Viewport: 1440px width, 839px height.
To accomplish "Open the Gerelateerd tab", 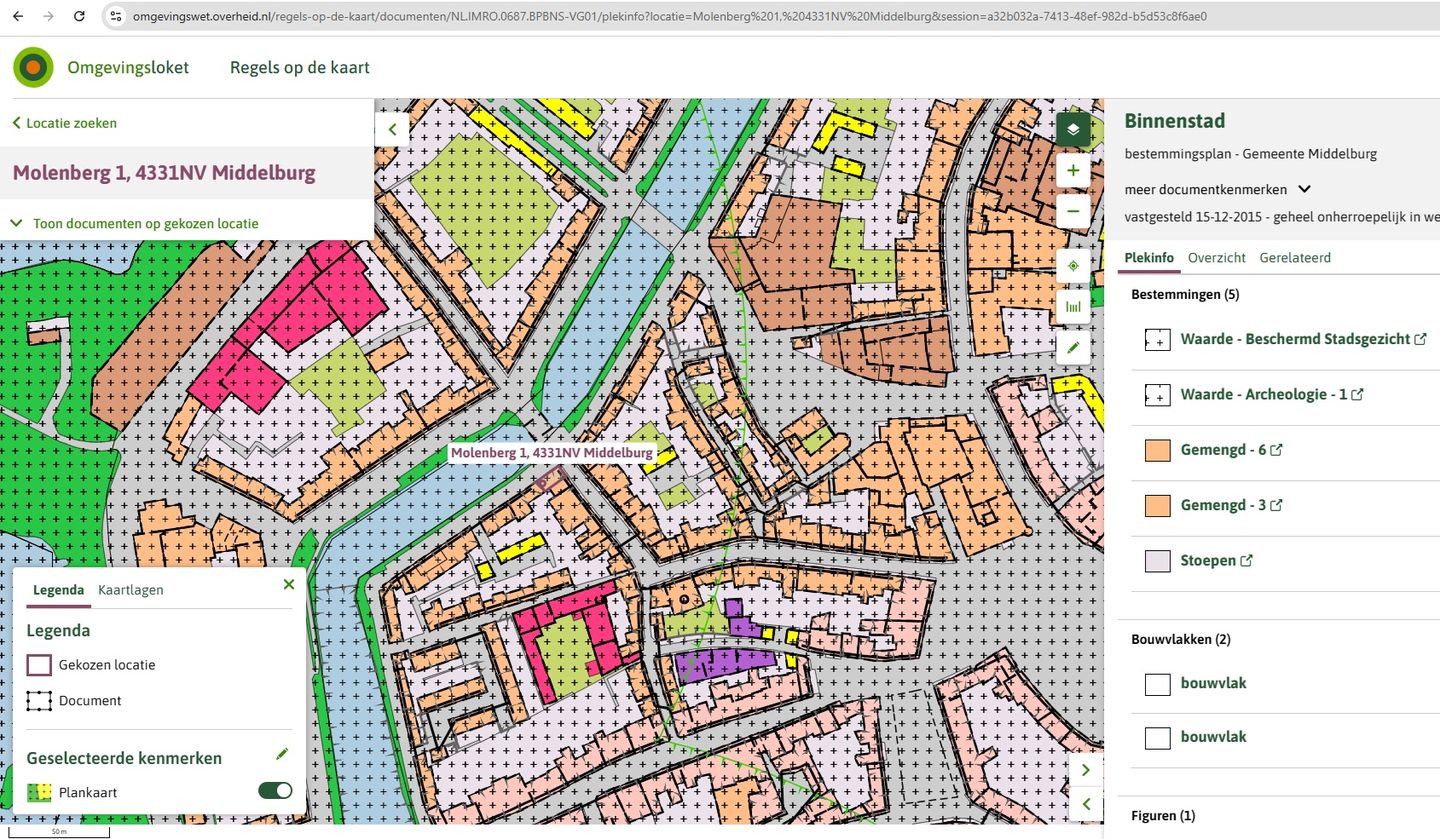I will point(1294,257).
